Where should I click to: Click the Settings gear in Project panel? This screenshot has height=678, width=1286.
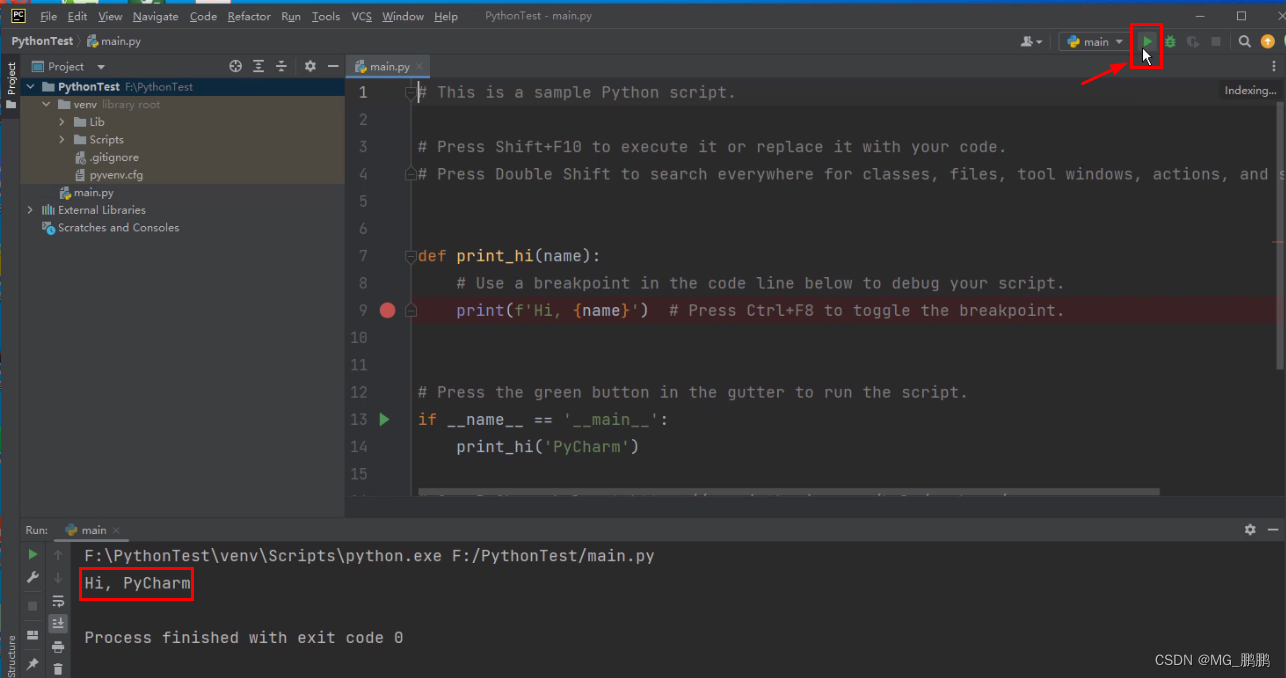coord(310,66)
